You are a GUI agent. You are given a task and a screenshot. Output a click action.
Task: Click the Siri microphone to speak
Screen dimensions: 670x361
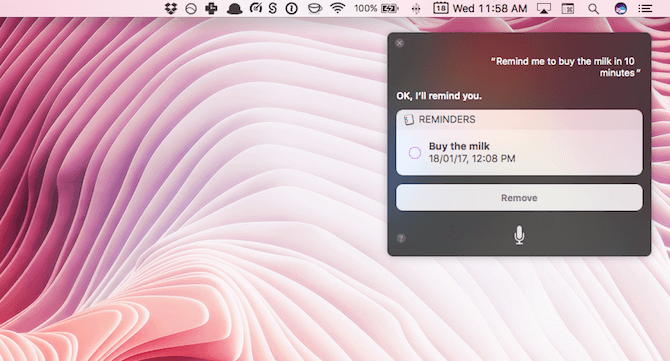519,235
